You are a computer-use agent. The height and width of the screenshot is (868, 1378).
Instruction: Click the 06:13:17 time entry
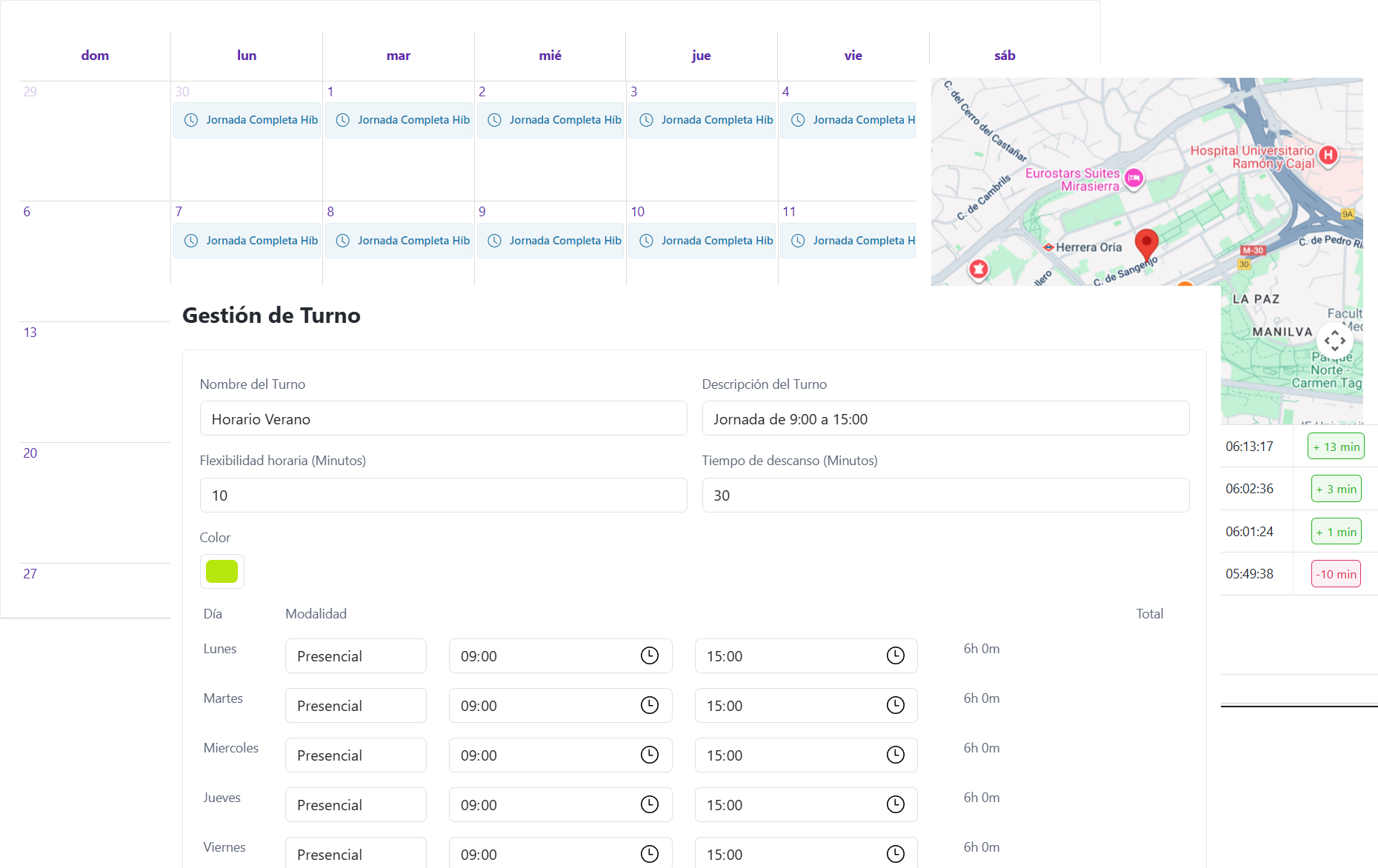(1249, 447)
